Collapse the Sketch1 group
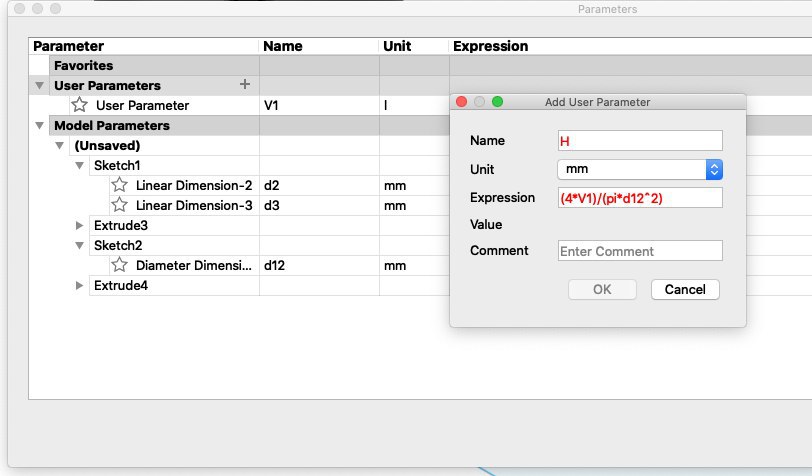This screenshot has width=812, height=476. (79, 166)
